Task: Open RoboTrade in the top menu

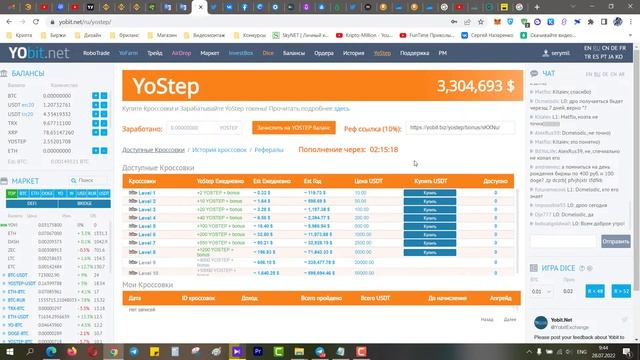Action: (x=96, y=53)
